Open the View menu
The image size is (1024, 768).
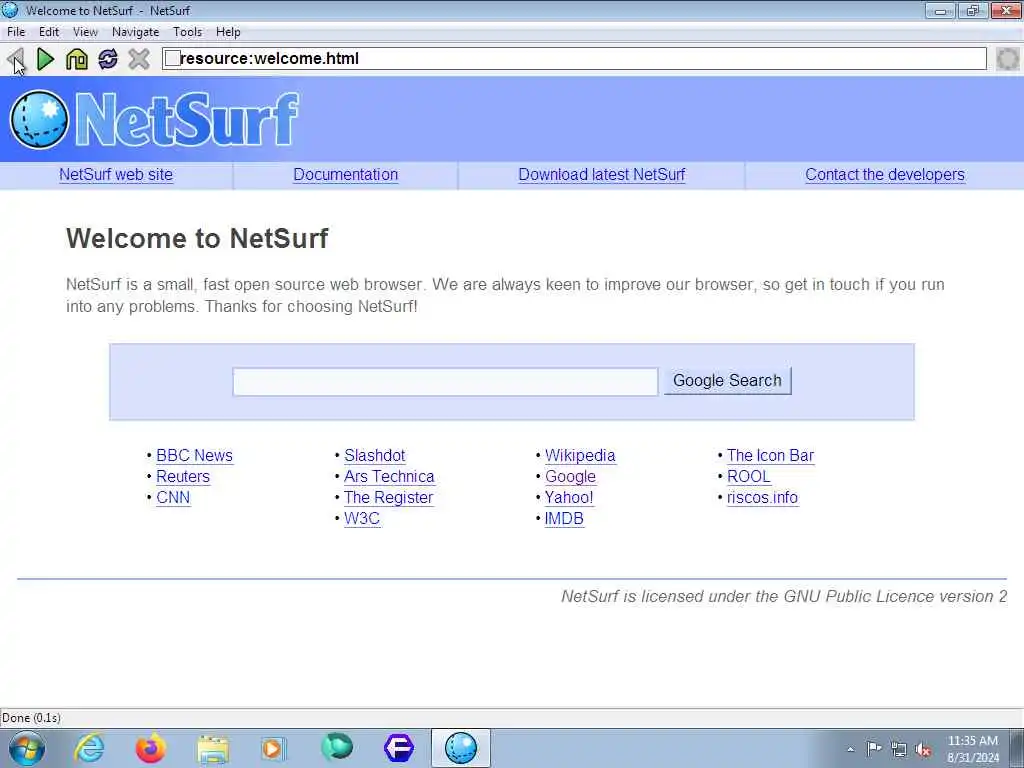coord(85,32)
